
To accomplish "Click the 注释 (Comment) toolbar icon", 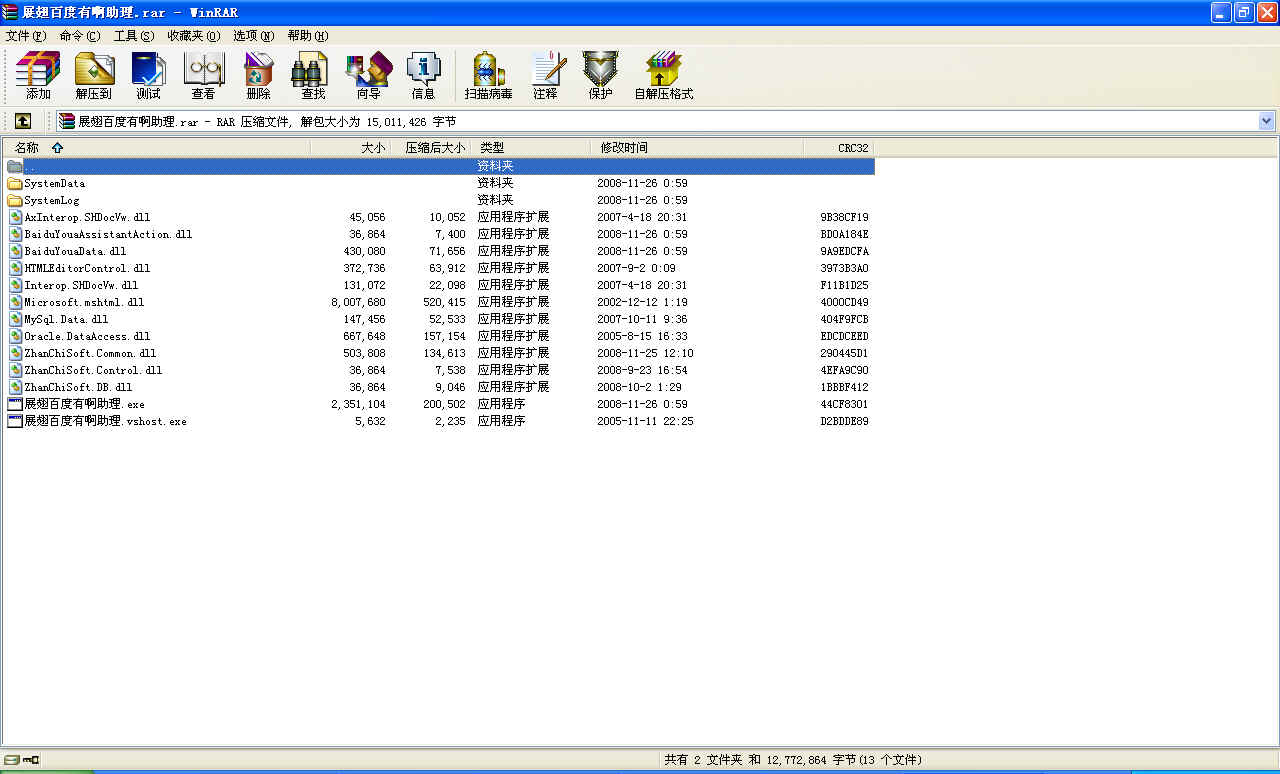I will [546, 76].
